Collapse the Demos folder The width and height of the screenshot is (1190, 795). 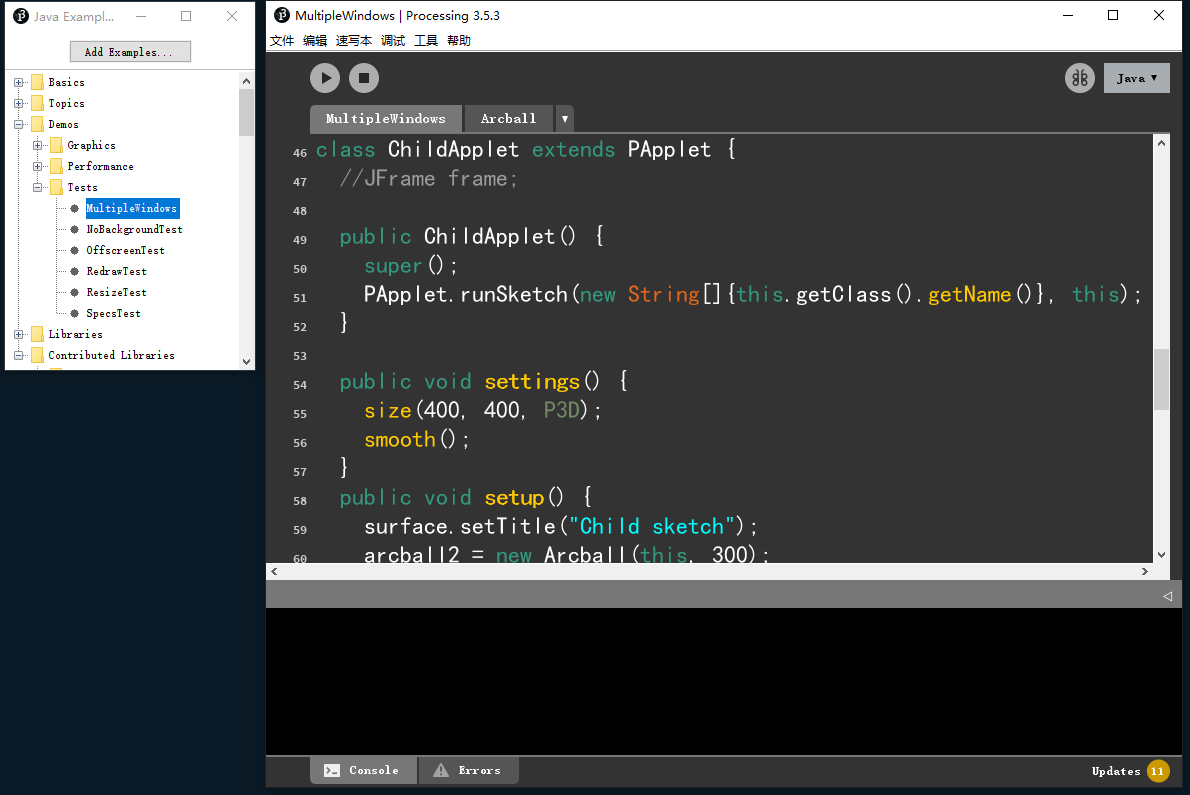click(19, 124)
